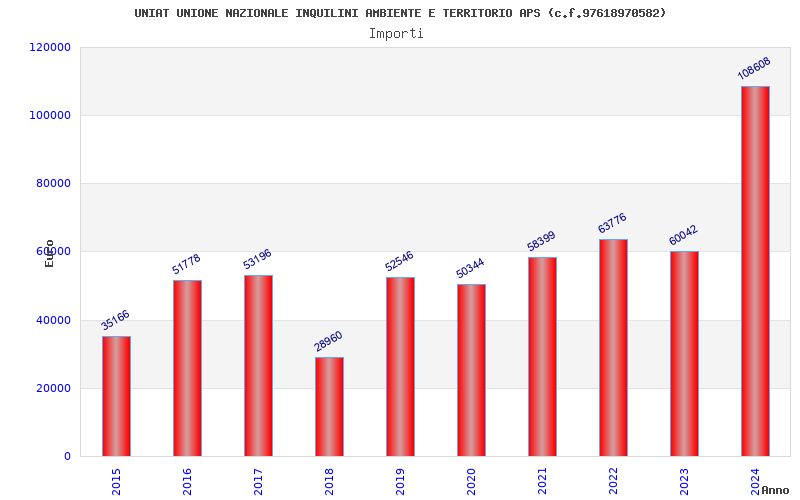The image size is (800, 500).
Task: Click the x-axis year label 2022
Action: [x=613, y=481]
